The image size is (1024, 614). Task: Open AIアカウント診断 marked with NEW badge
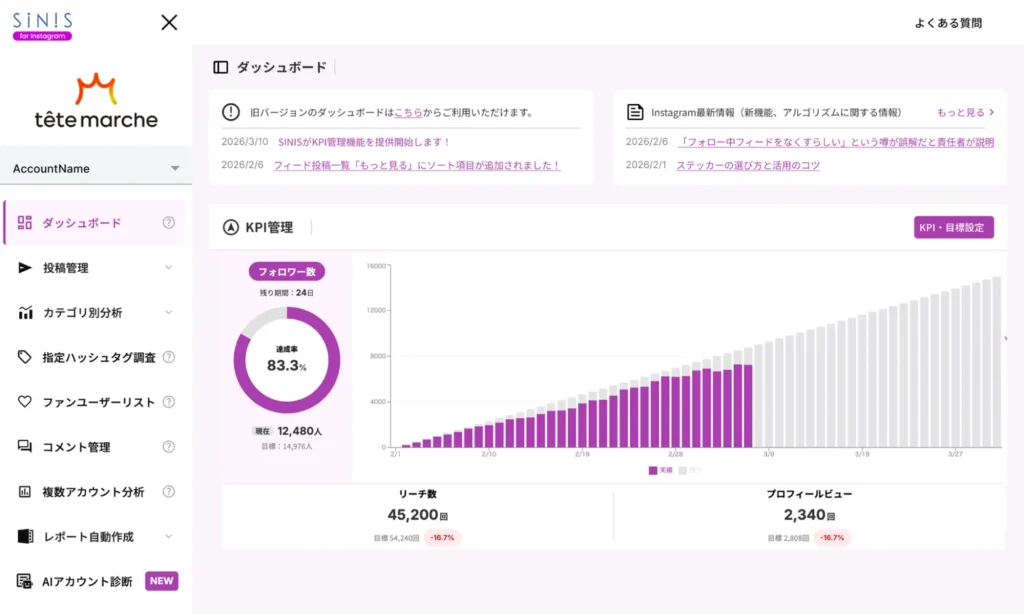point(80,580)
